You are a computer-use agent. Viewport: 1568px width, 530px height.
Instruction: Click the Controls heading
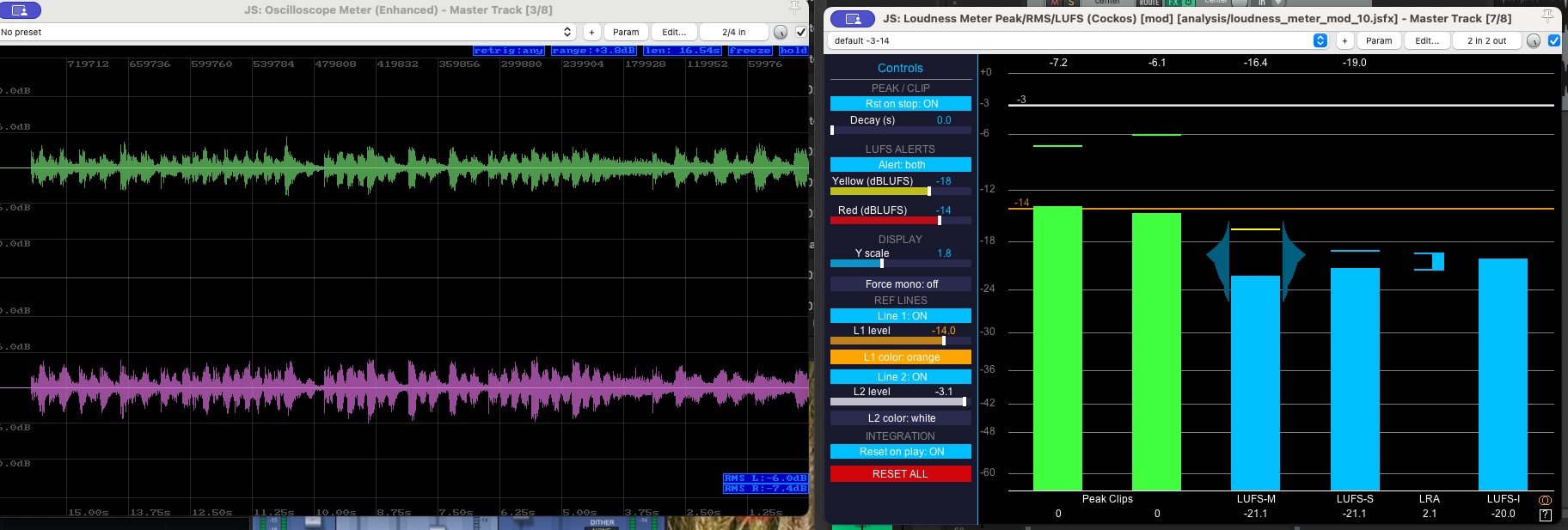click(x=900, y=68)
